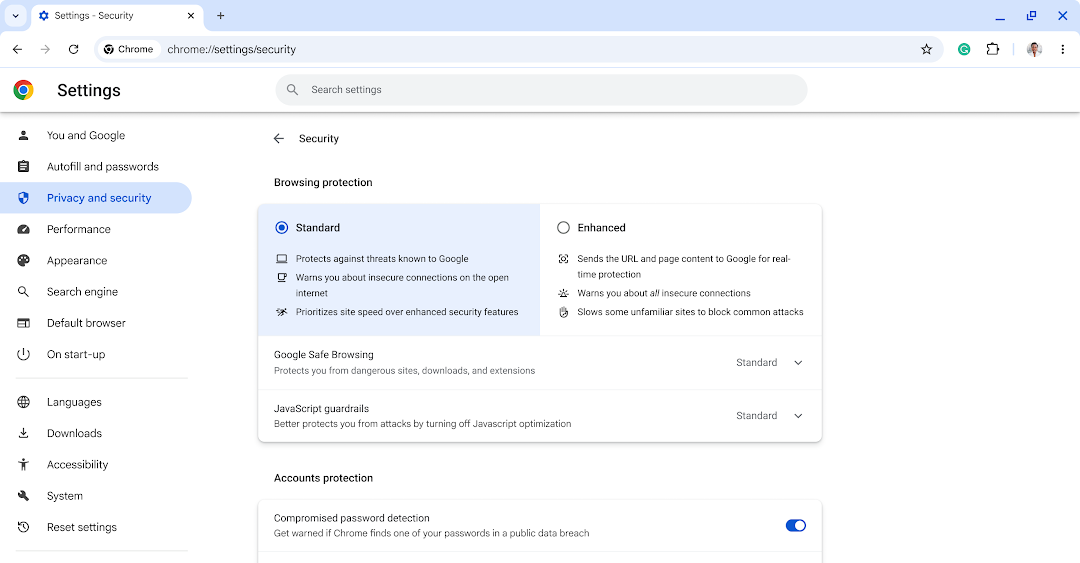Bookmark this page with the star icon
Viewport: 1080px width, 563px height.
pos(926,49)
